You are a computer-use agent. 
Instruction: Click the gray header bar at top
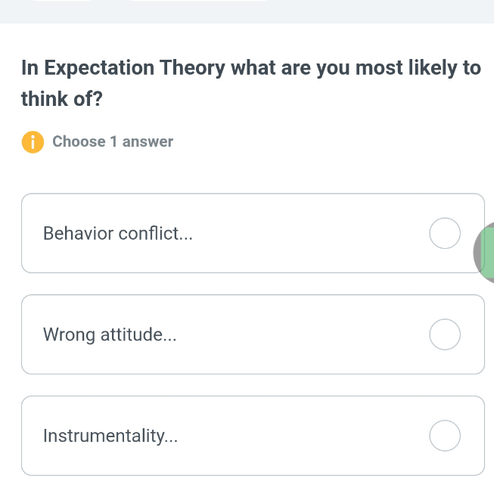[247, 12]
